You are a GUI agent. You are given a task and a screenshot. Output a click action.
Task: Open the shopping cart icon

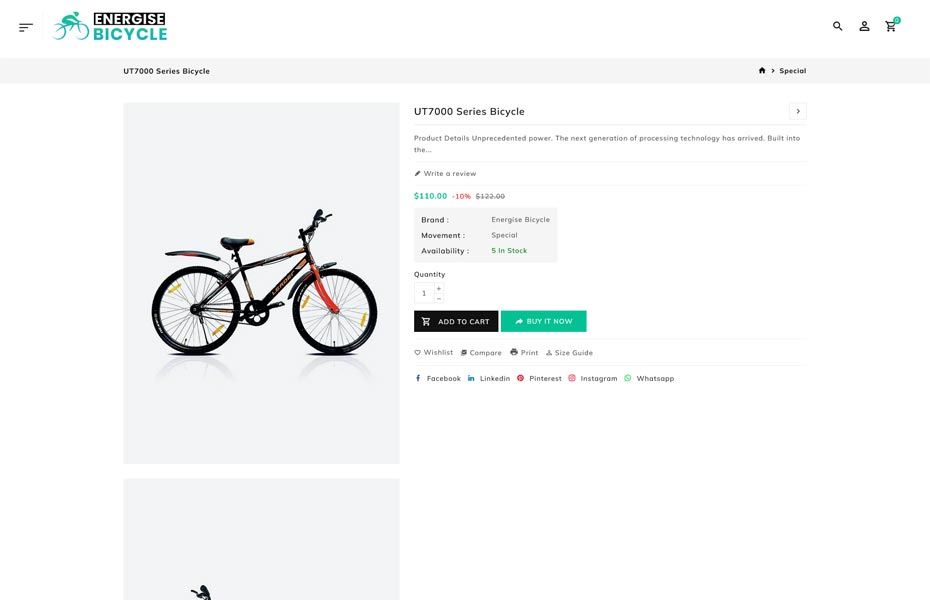(891, 27)
